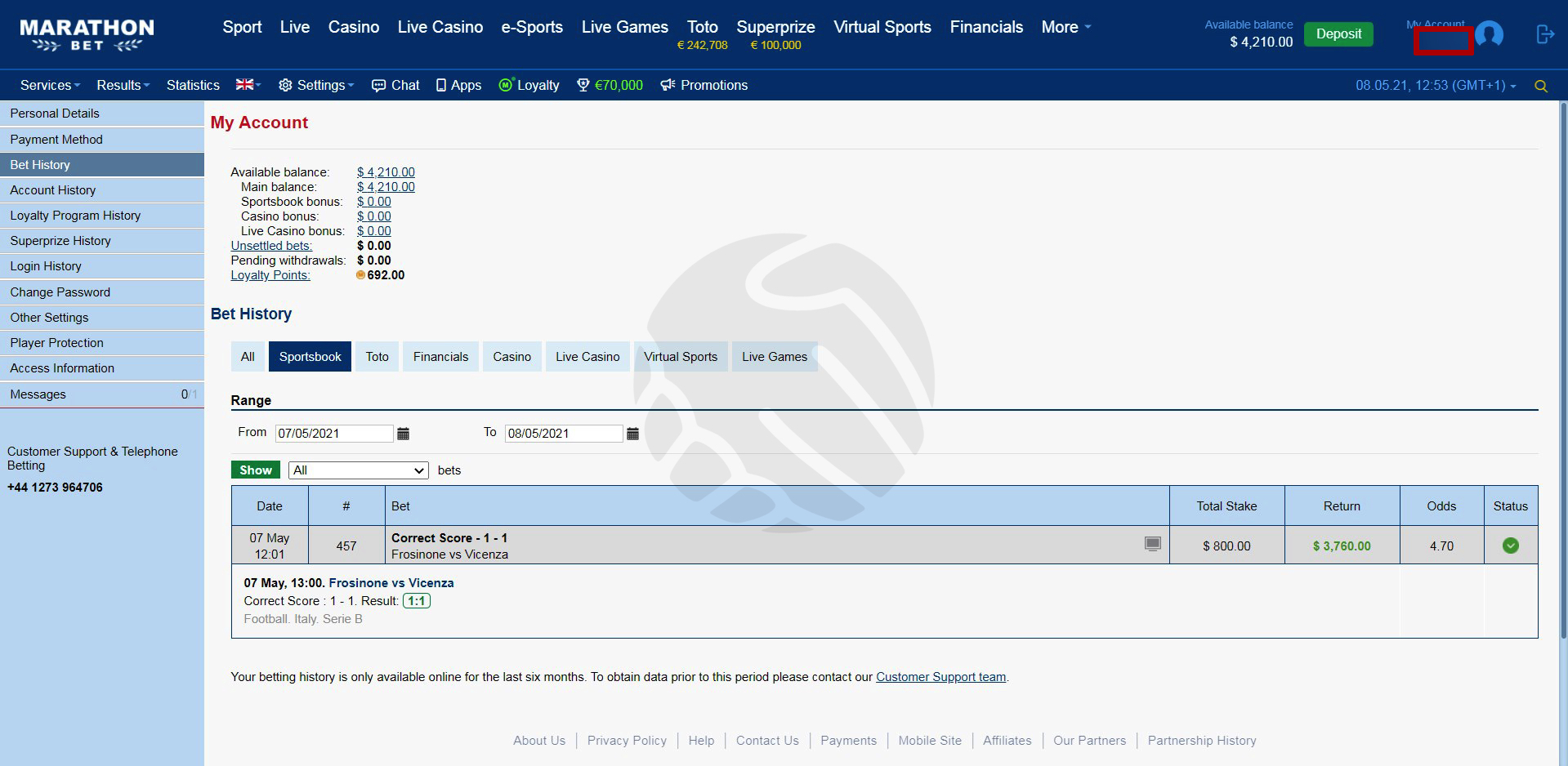Open Virtual Sports in top navigation

[x=882, y=27]
